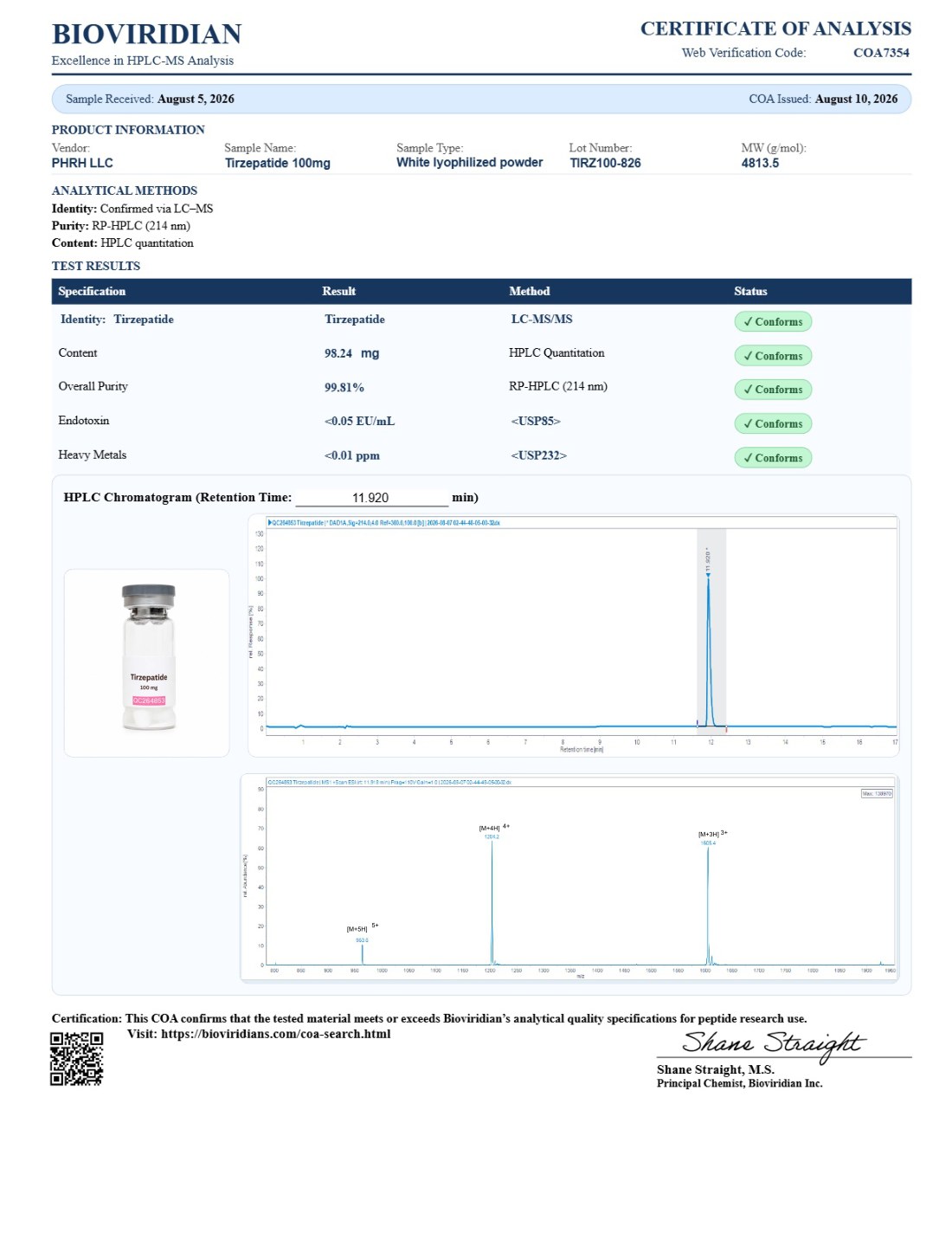The image size is (952, 1233).
Task: Click sample type White lyophilized powder
Action: click(470, 162)
